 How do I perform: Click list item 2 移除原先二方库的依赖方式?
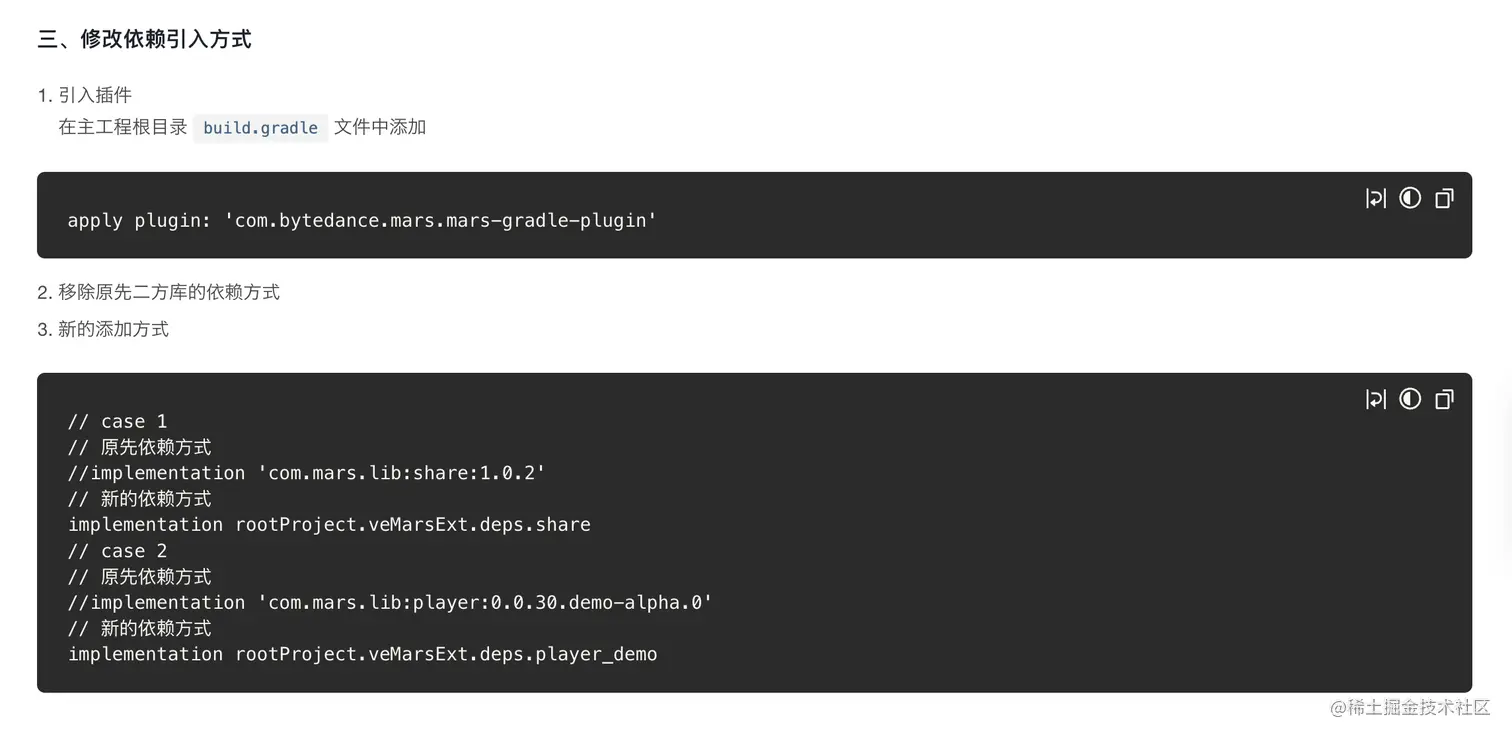pos(168,292)
